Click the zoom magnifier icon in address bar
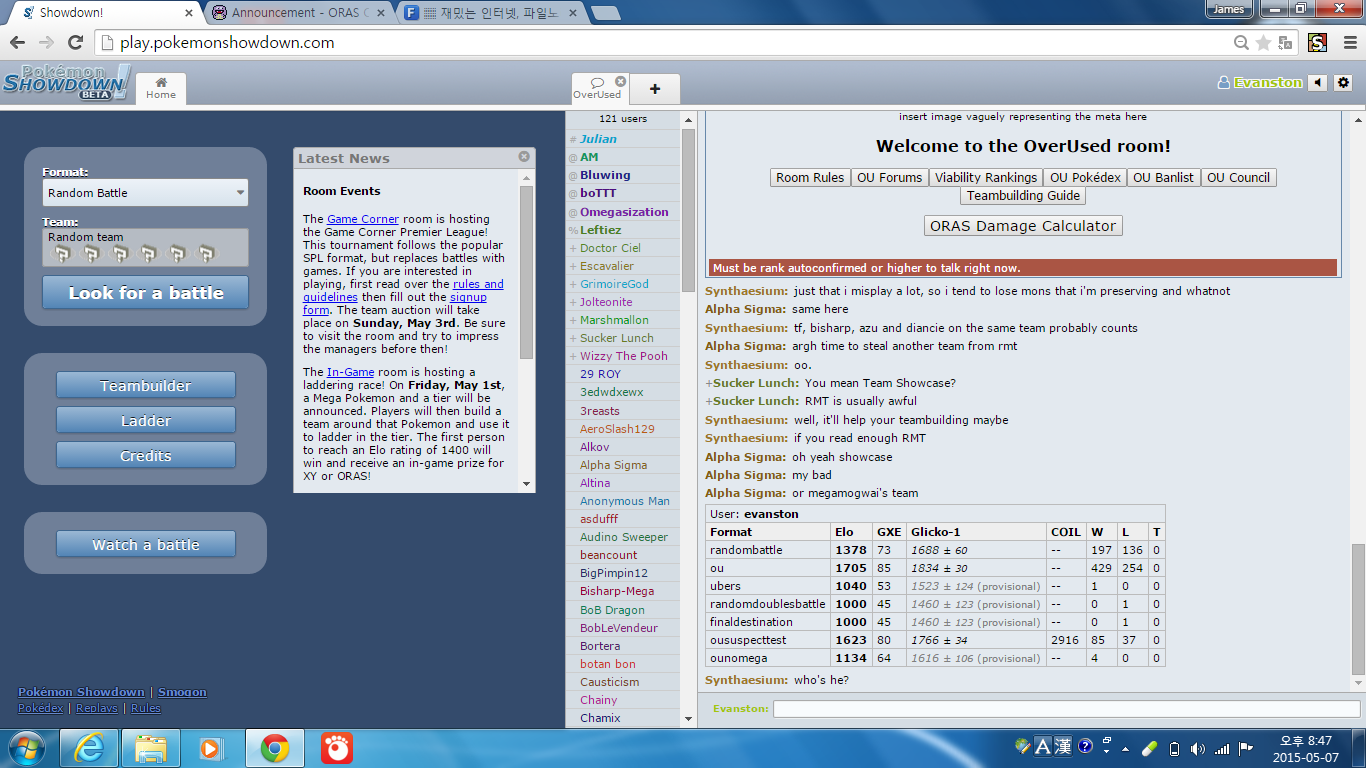1366x768 pixels. (1241, 43)
